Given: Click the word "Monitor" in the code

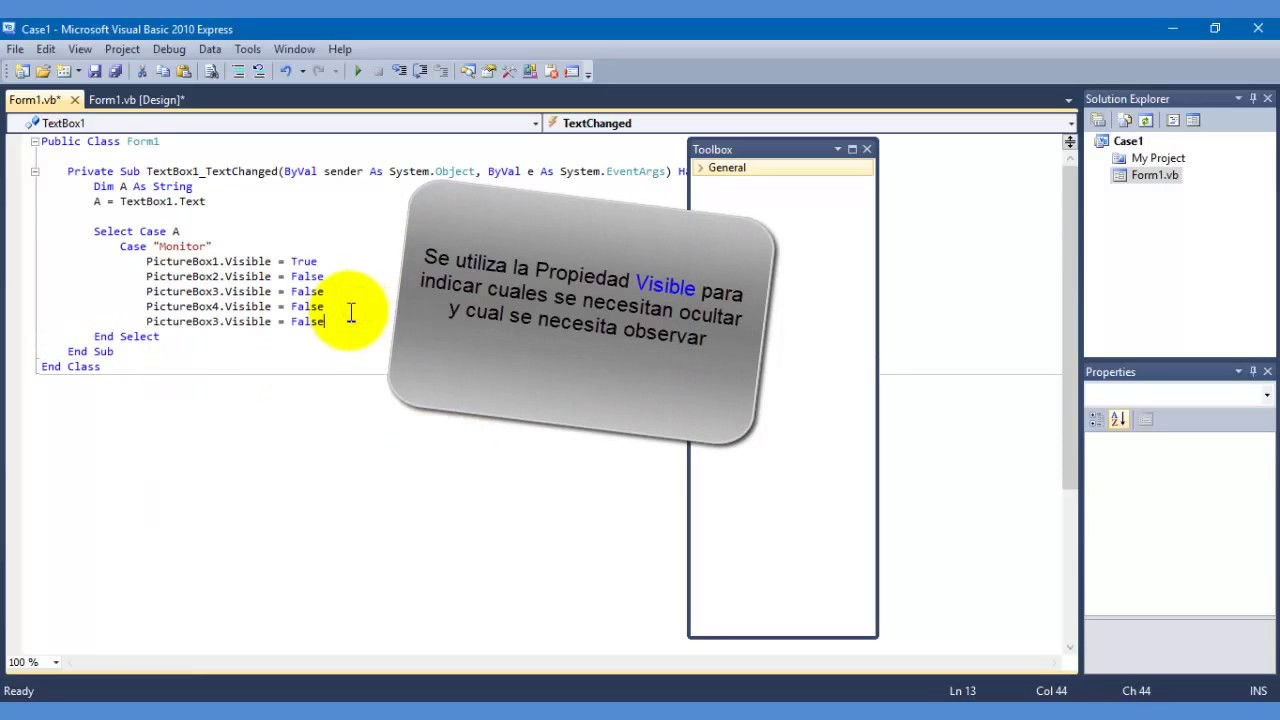Looking at the screenshot, I should 182,246.
